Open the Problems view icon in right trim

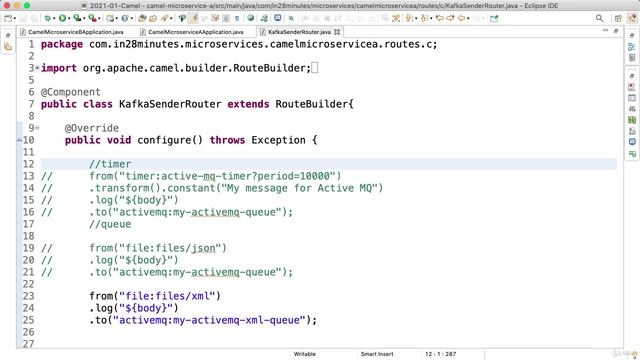pyautogui.click(x=632, y=87)
